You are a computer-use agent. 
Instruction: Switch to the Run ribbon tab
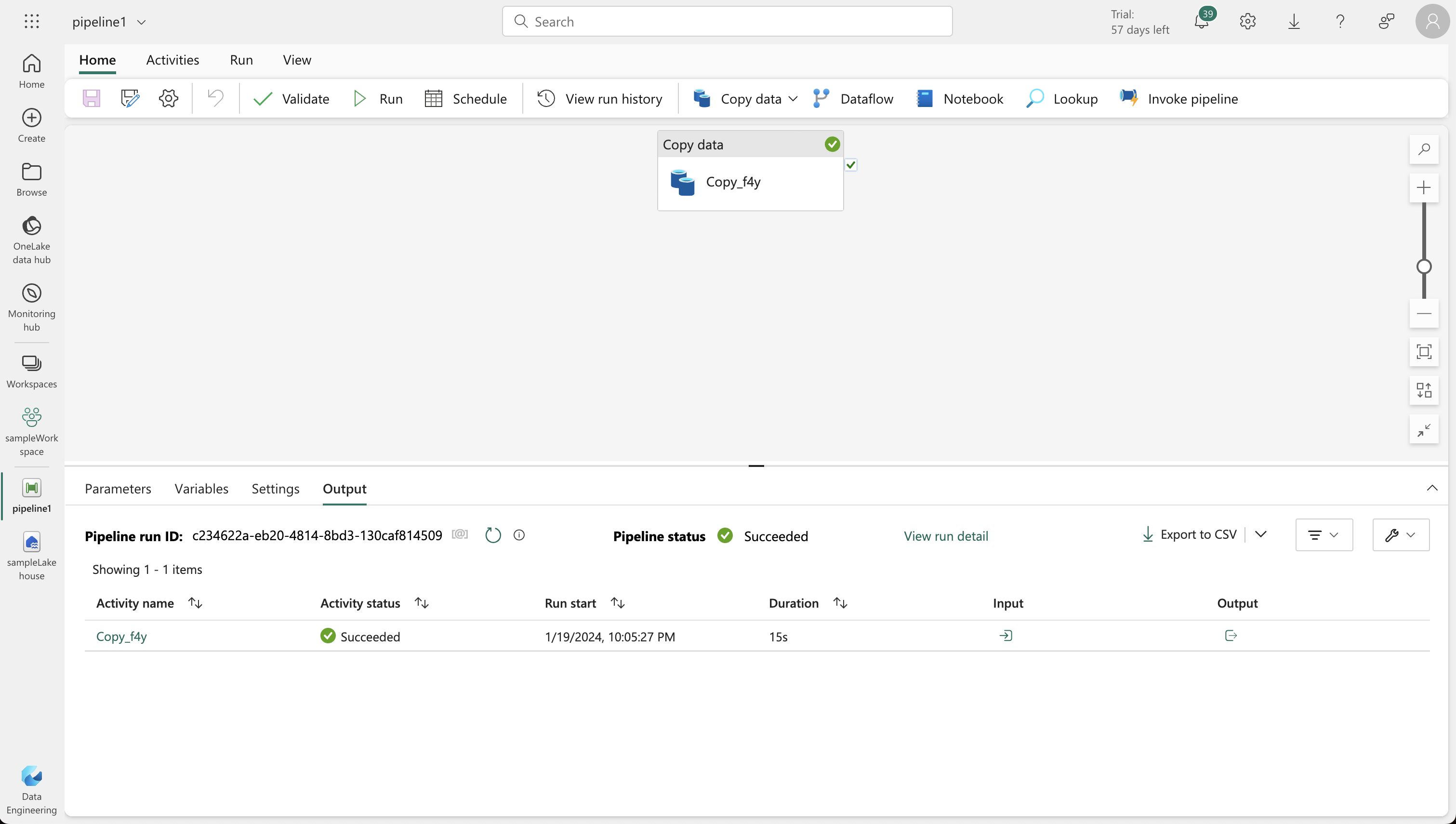coord(241,60)
